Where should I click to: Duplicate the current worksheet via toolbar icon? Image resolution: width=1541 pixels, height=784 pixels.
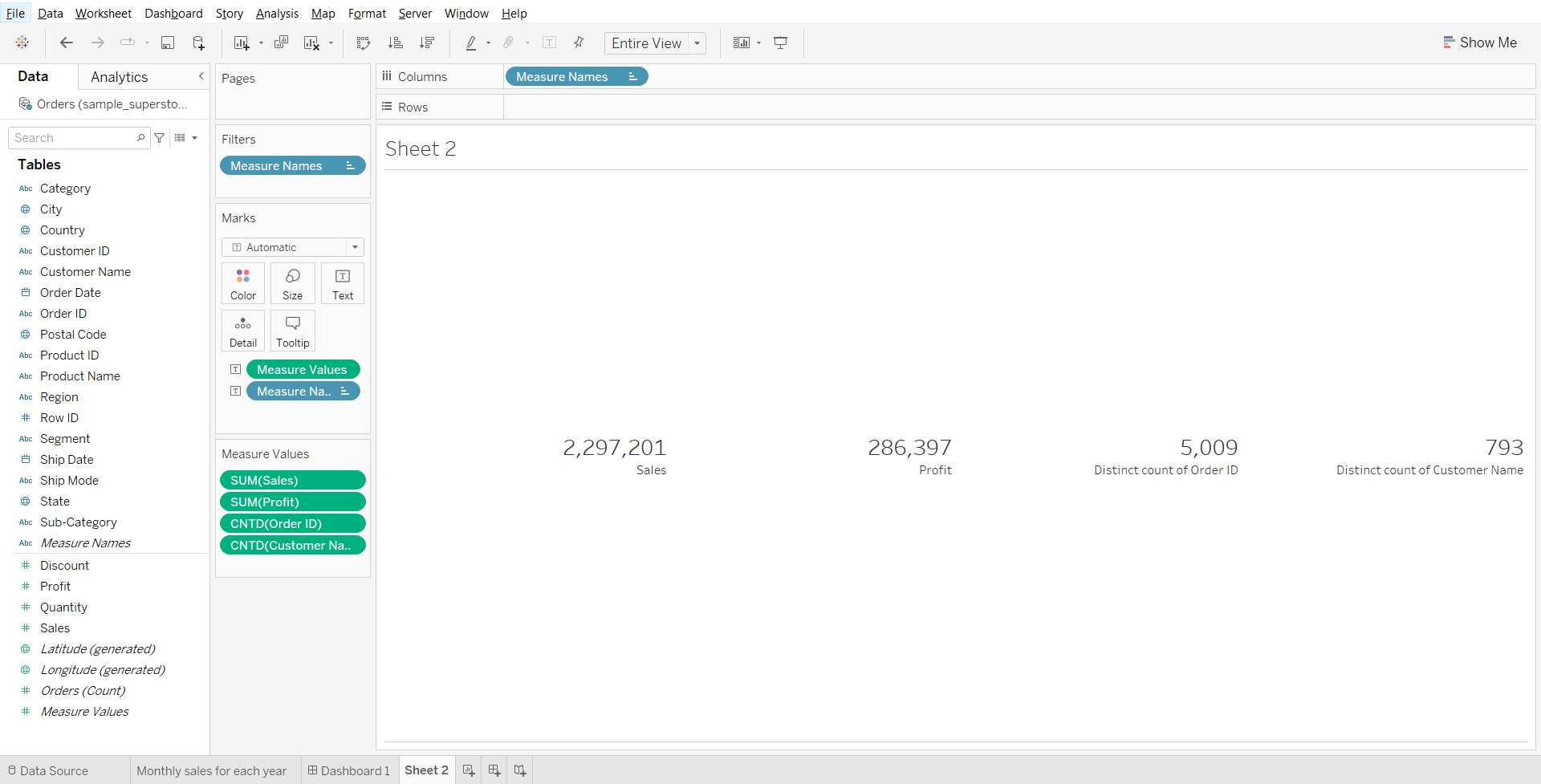[281, 43]
